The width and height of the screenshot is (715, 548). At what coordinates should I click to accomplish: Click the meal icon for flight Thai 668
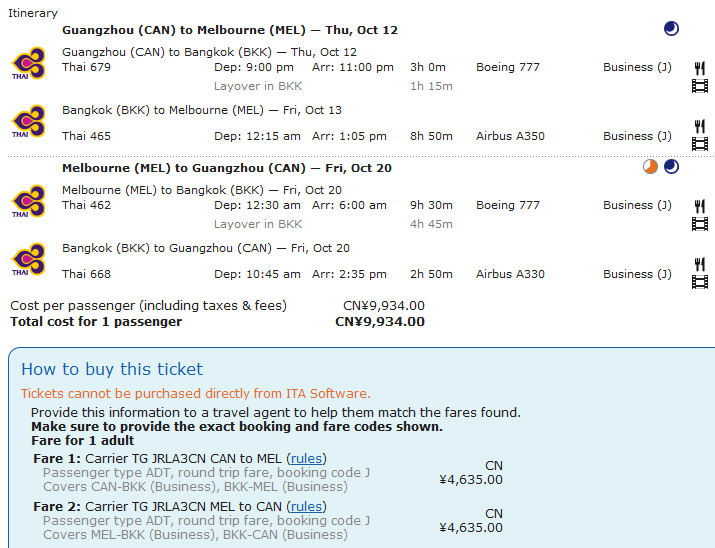pyautogui.click(x=700, y=264)
